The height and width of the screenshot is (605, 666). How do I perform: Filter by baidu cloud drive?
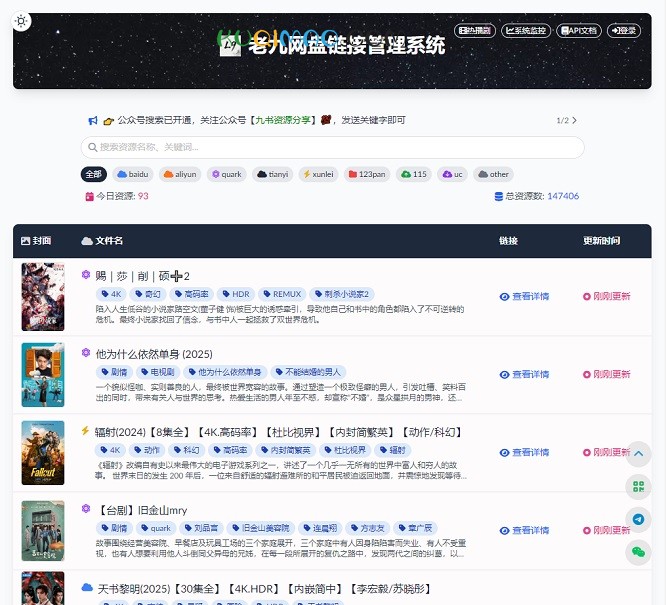pos(133,174)
